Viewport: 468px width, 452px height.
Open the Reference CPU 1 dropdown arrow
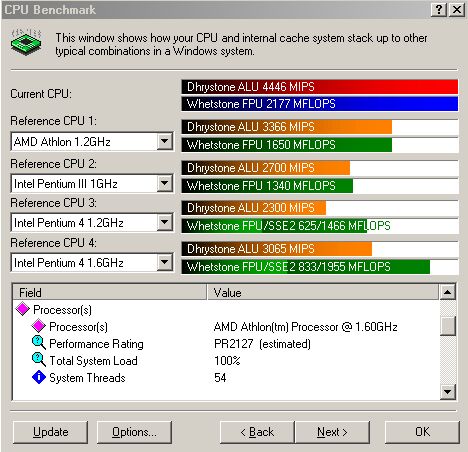coord(164,141)
